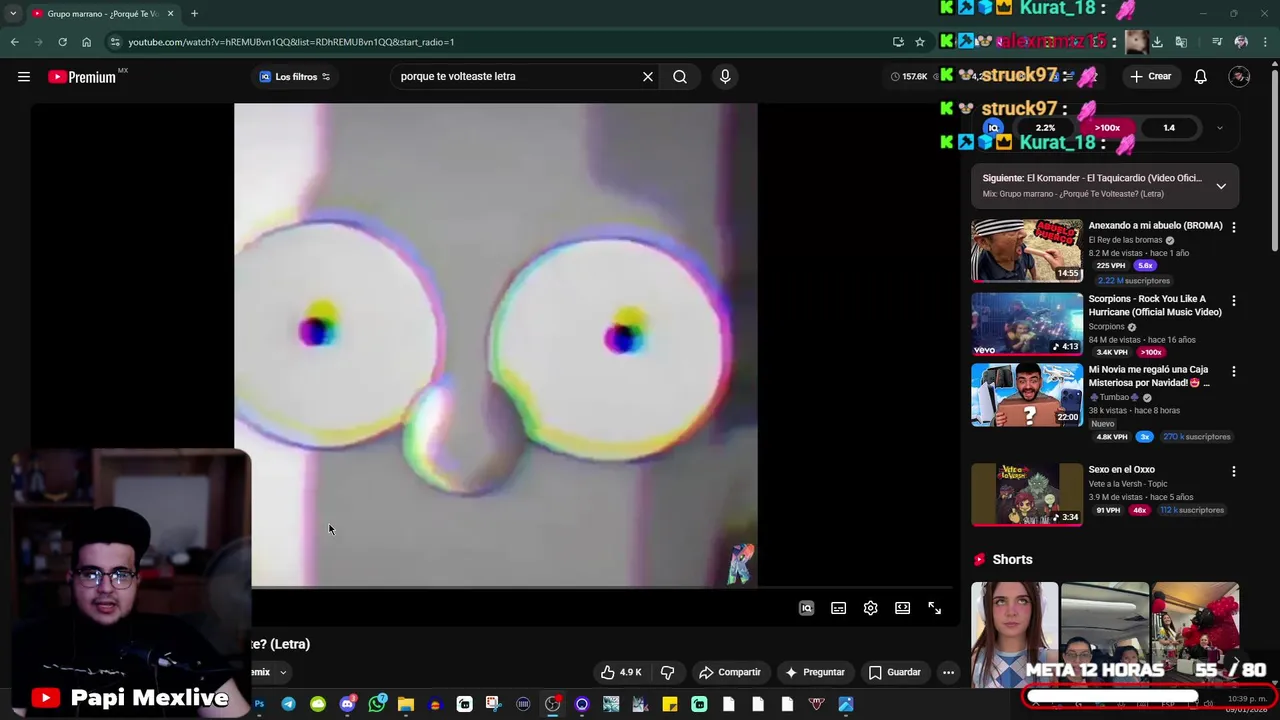Dislike the video

(x=667, y=672)
